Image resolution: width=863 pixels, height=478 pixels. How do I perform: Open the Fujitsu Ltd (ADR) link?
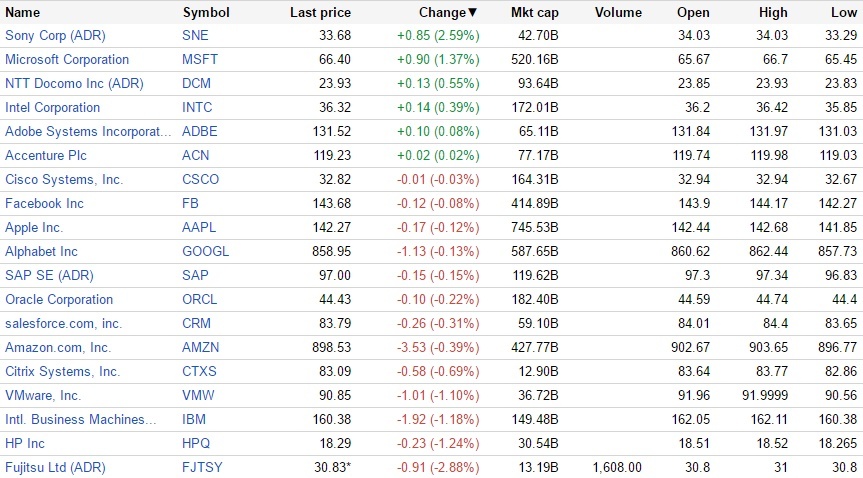click(55, 468)
